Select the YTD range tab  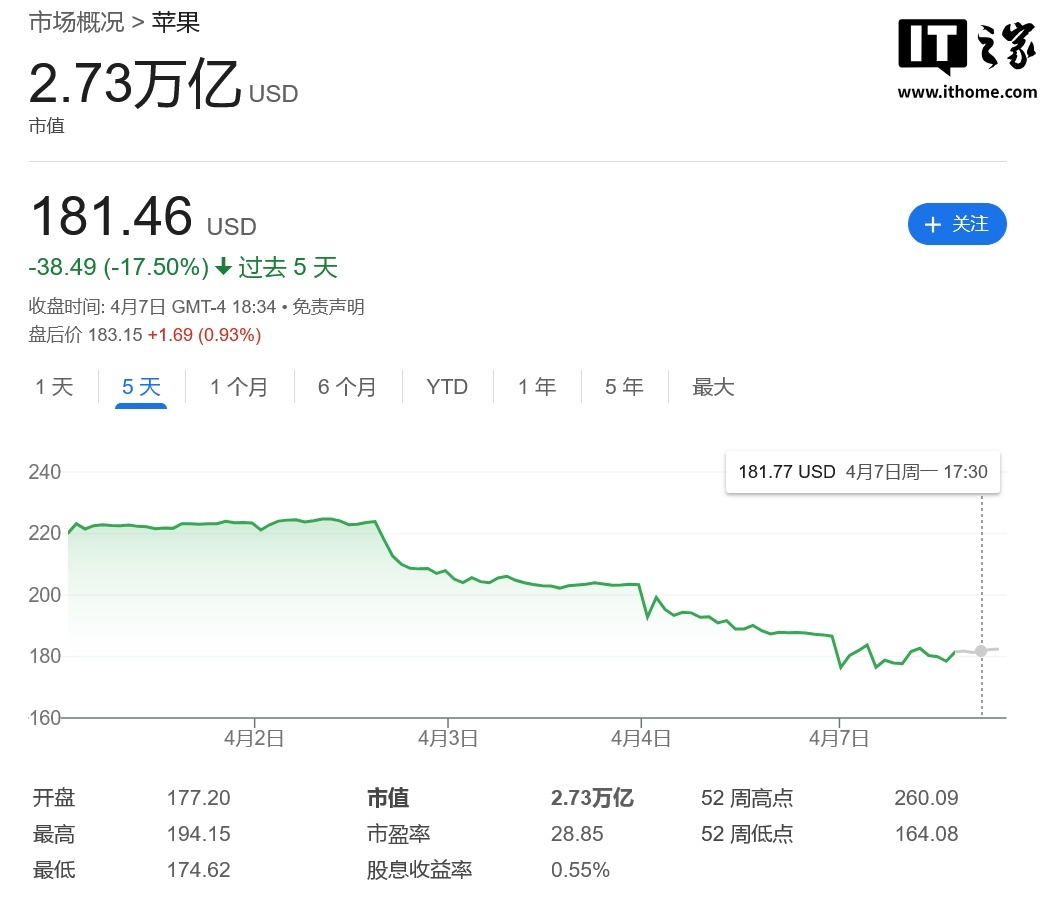tap(446, 386)
